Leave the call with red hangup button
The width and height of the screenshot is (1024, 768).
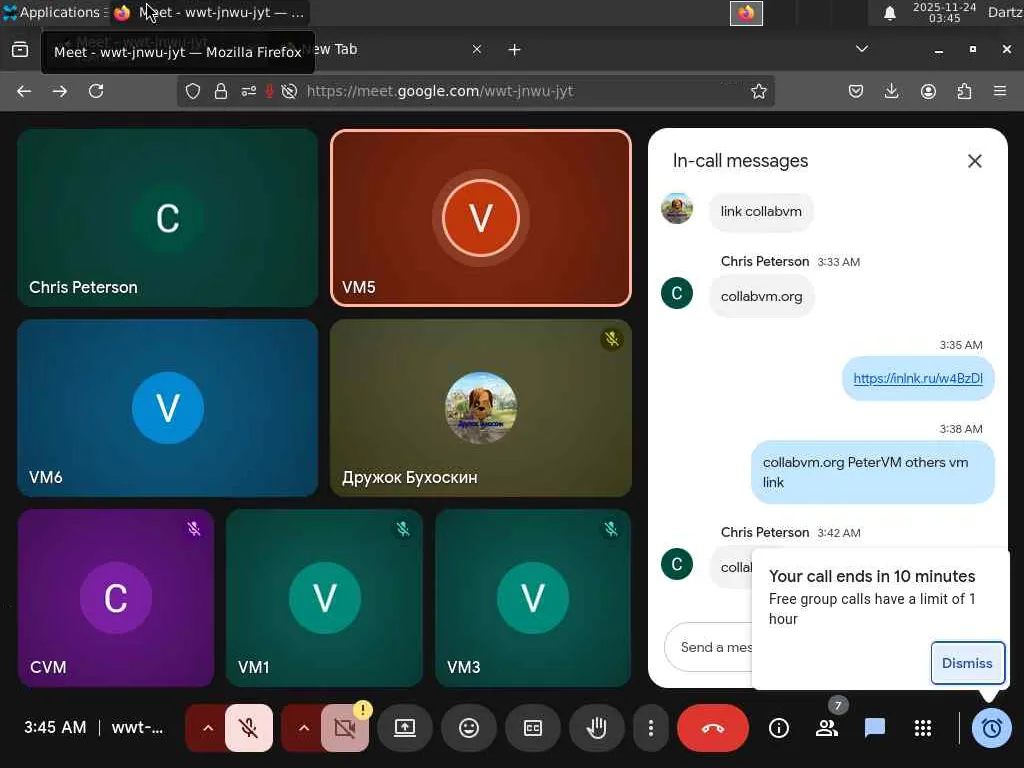click(x=712, y=728)
